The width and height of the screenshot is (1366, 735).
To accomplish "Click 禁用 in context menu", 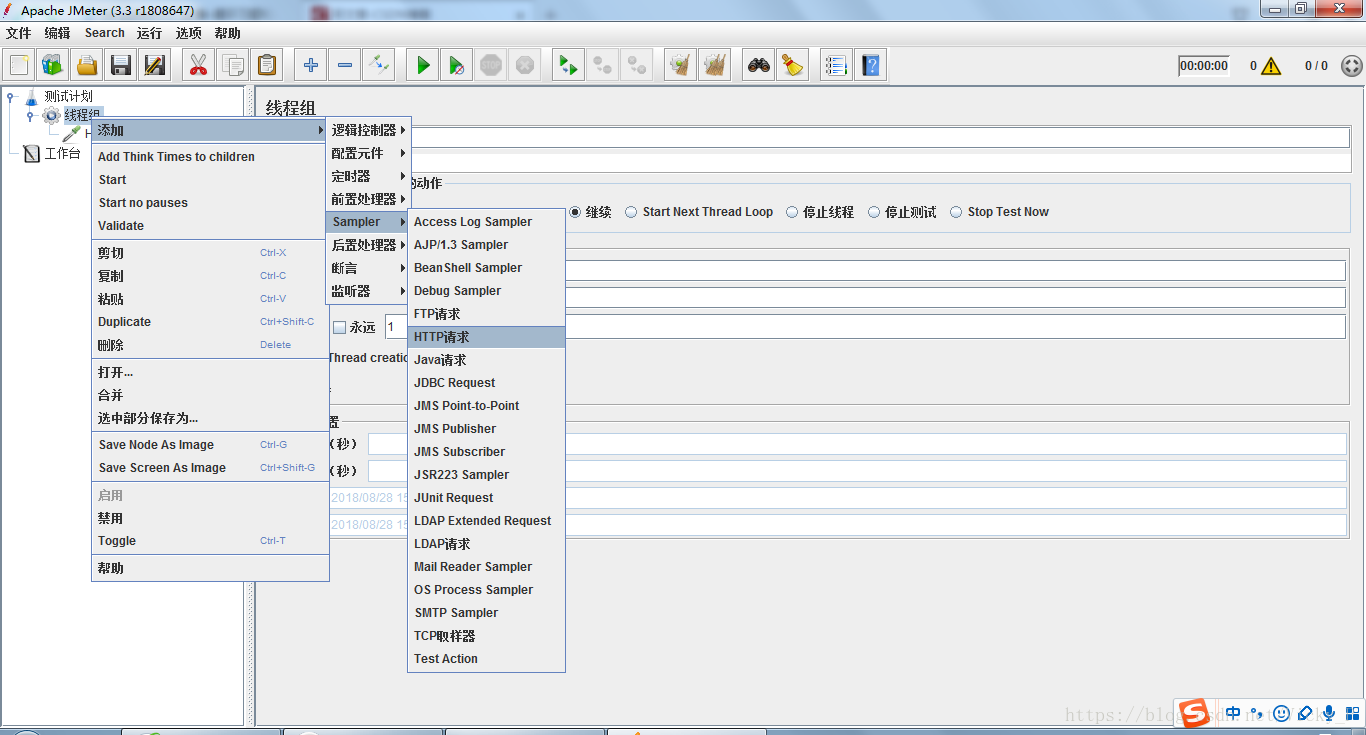I will click(210, 518).
